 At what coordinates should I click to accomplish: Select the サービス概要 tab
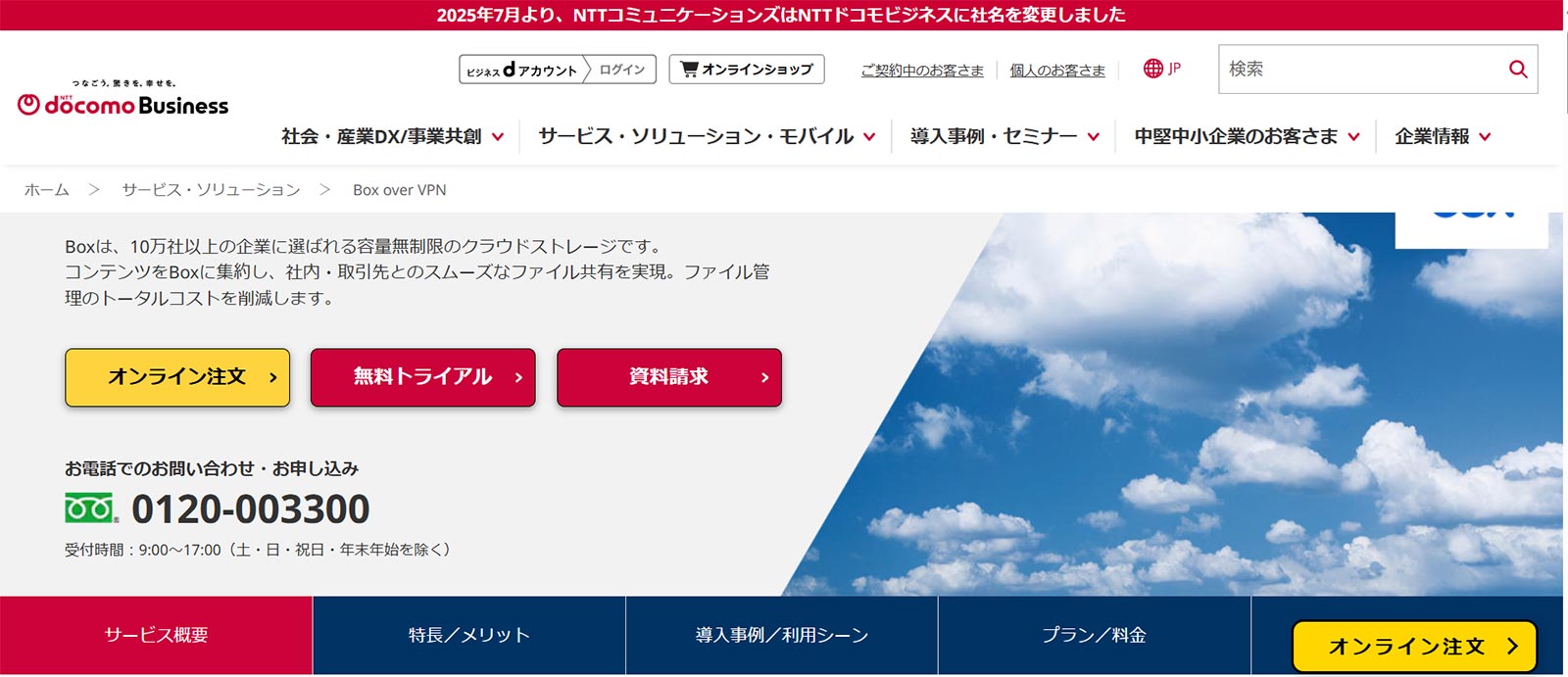pos(157,635)
